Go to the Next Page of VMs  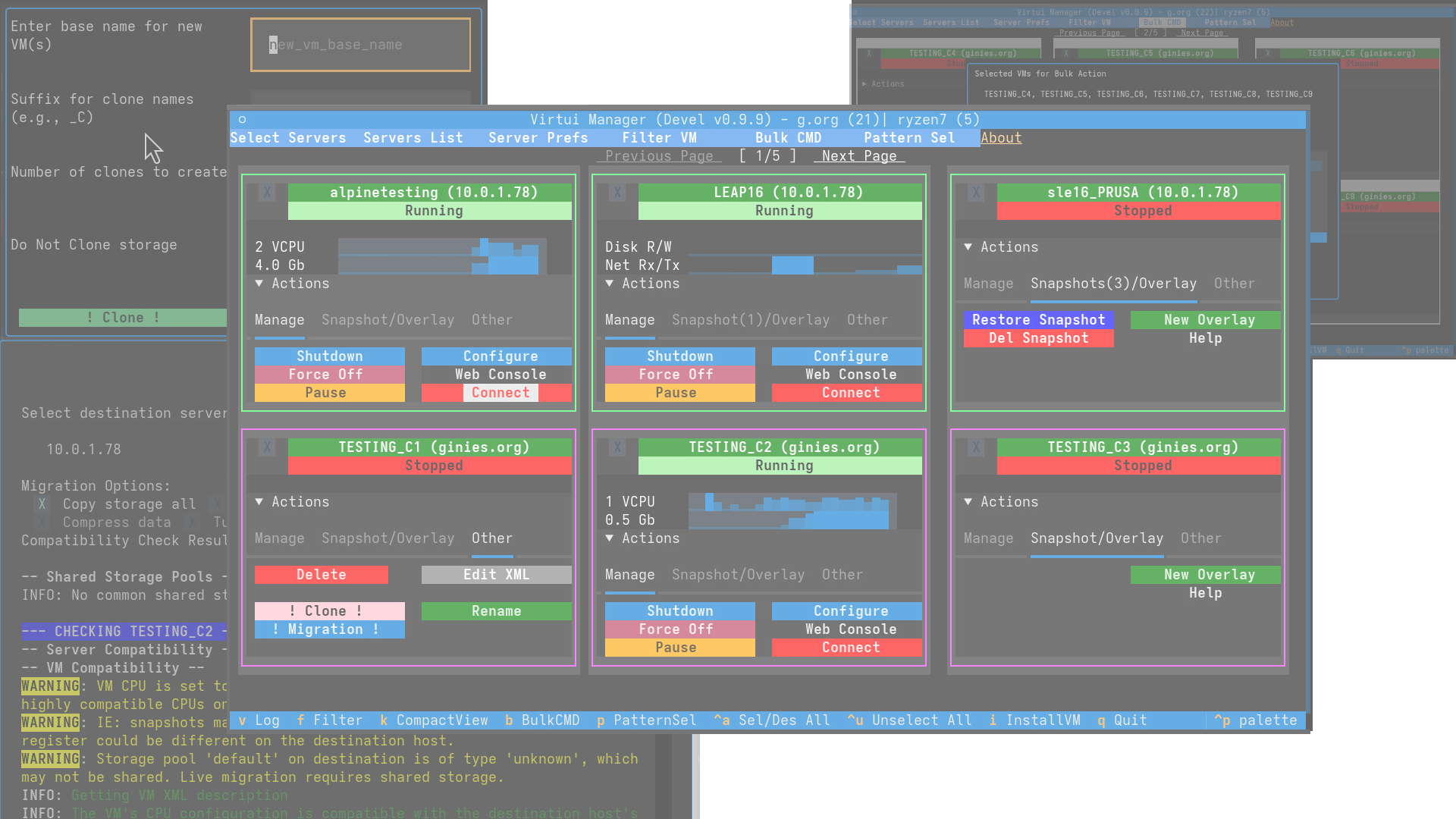pyautogui.click(x=858, y=155)
